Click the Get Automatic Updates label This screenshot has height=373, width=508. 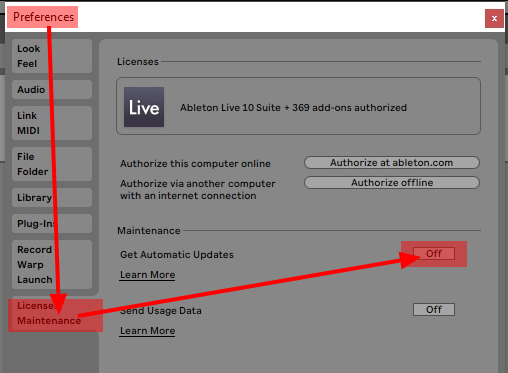(x=177, y=255)
